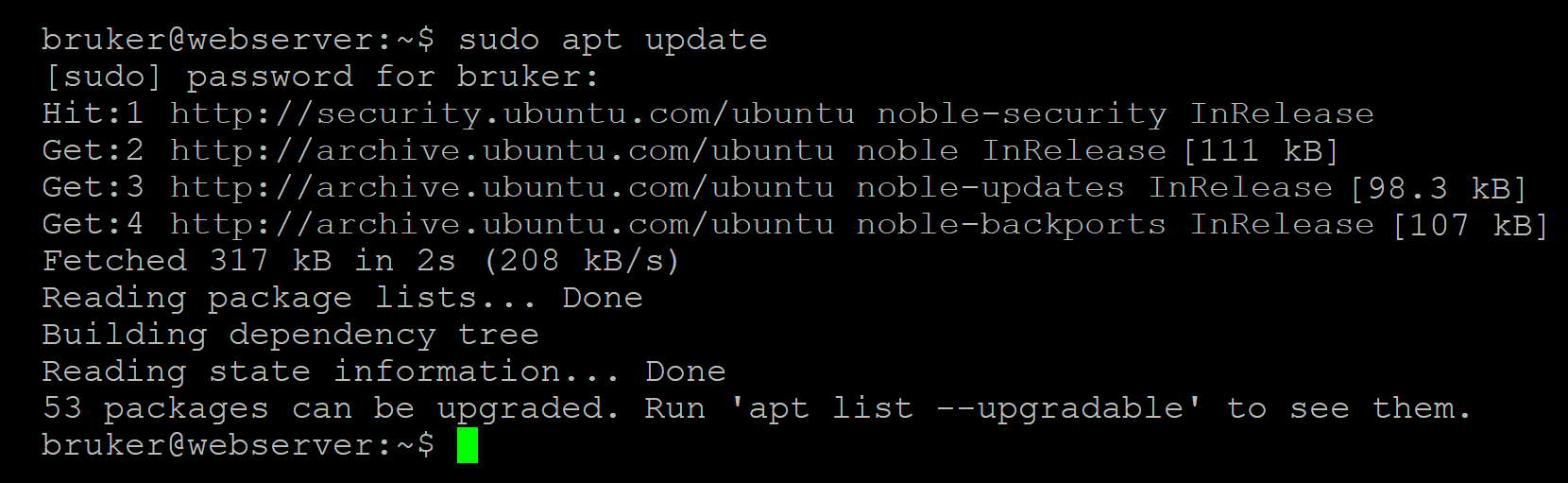Click the first bruker@webserver prompt
This screenshot has height=483, width=1568.
point(238,40)
